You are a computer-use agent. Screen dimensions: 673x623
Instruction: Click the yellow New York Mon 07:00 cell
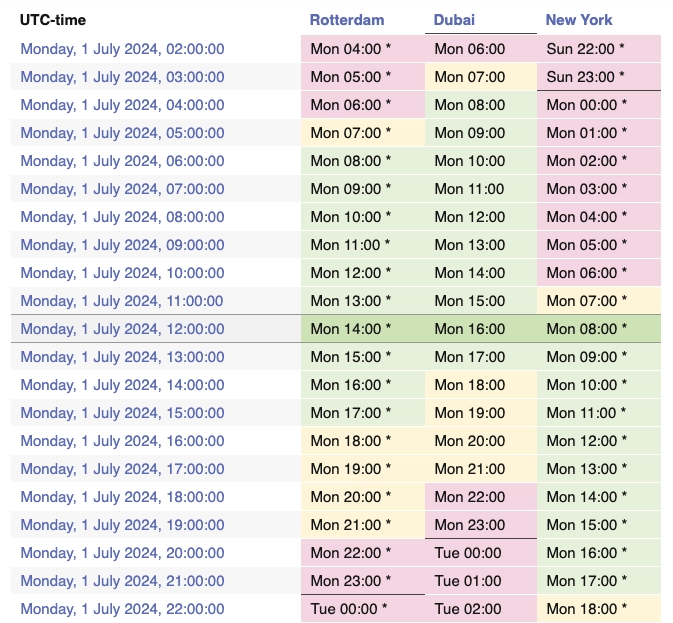tap(599, 301)
